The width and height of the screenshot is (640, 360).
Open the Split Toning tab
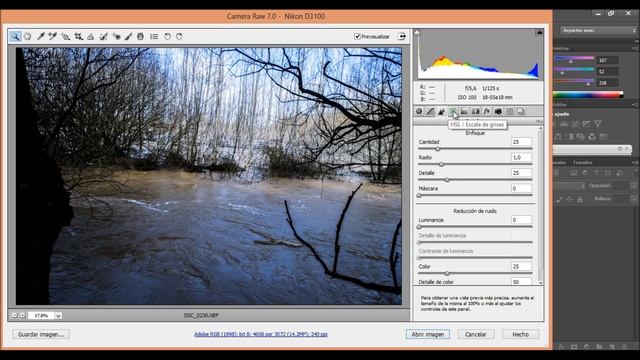click(x=464, y=111)
